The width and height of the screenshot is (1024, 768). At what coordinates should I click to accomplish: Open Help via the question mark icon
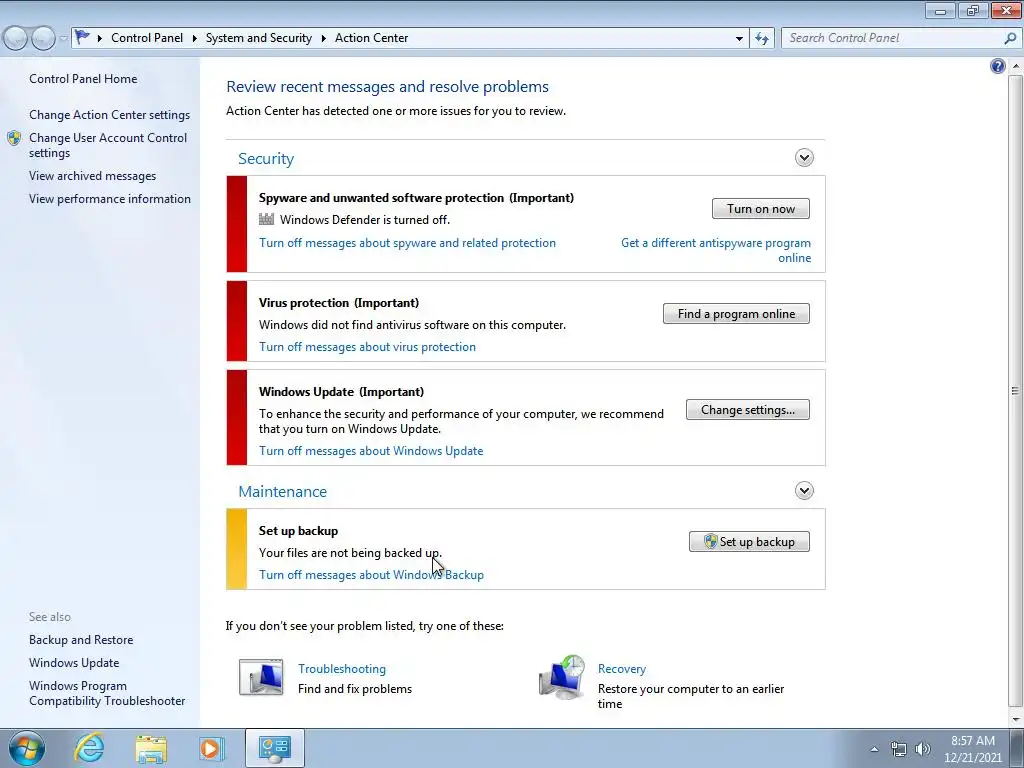click(997, 66)
